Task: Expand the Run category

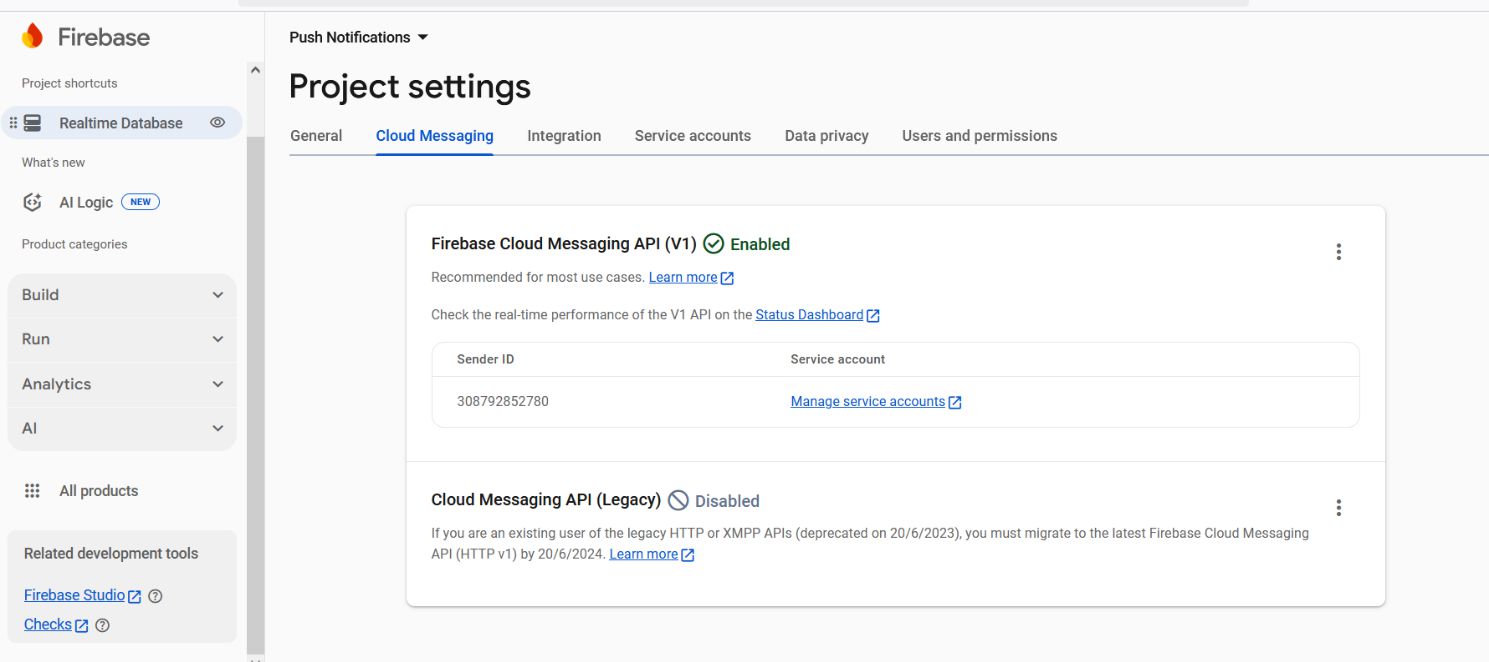Action: coord(122,339)
